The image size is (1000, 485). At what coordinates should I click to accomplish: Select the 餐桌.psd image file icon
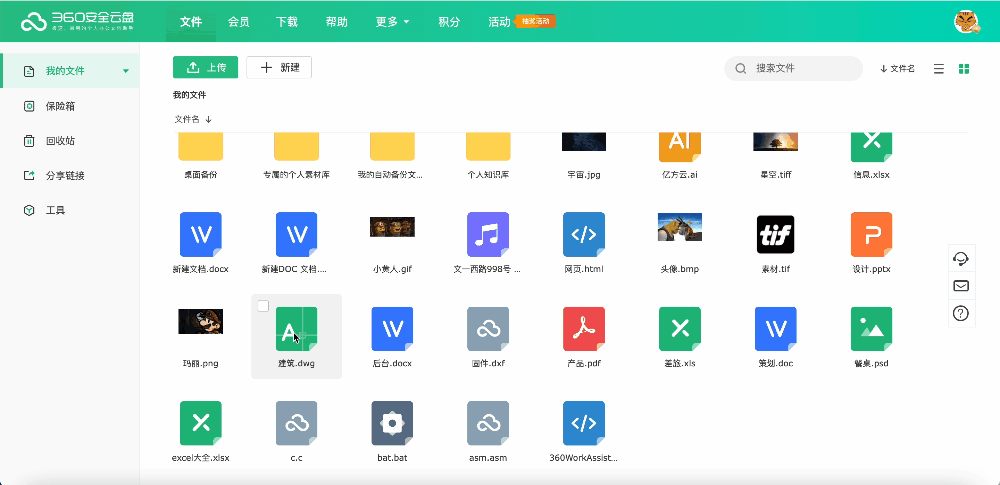pos(871,329)
